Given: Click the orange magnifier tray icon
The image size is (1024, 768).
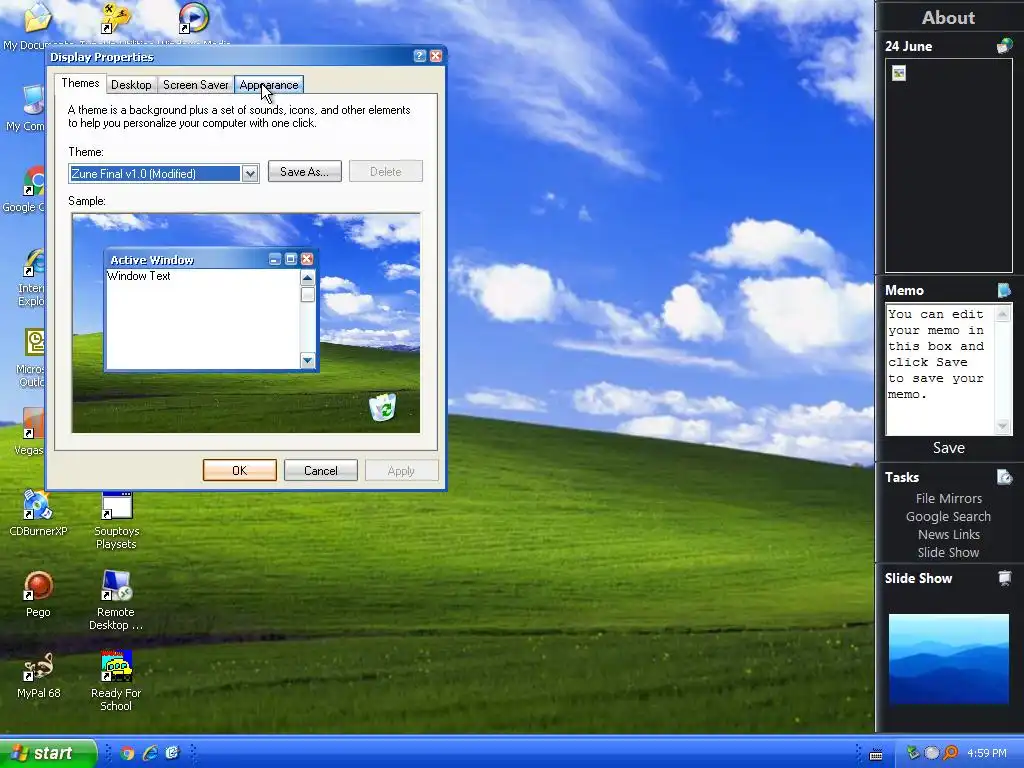Looking at the screenshot, I should (950, 753).
